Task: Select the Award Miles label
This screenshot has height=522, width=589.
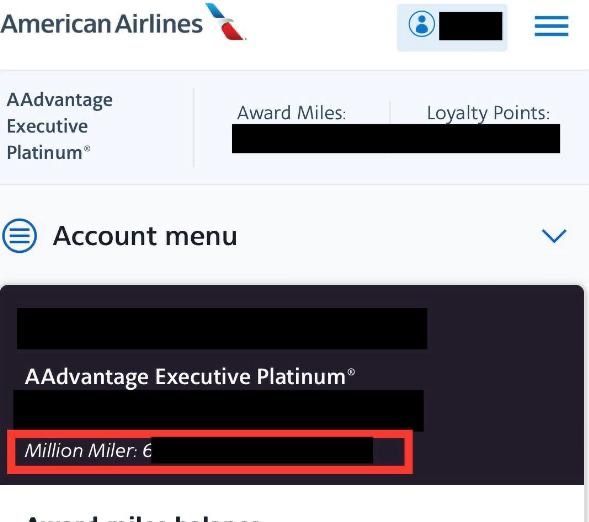Action: pyautogui.click(x=291, y=113)
